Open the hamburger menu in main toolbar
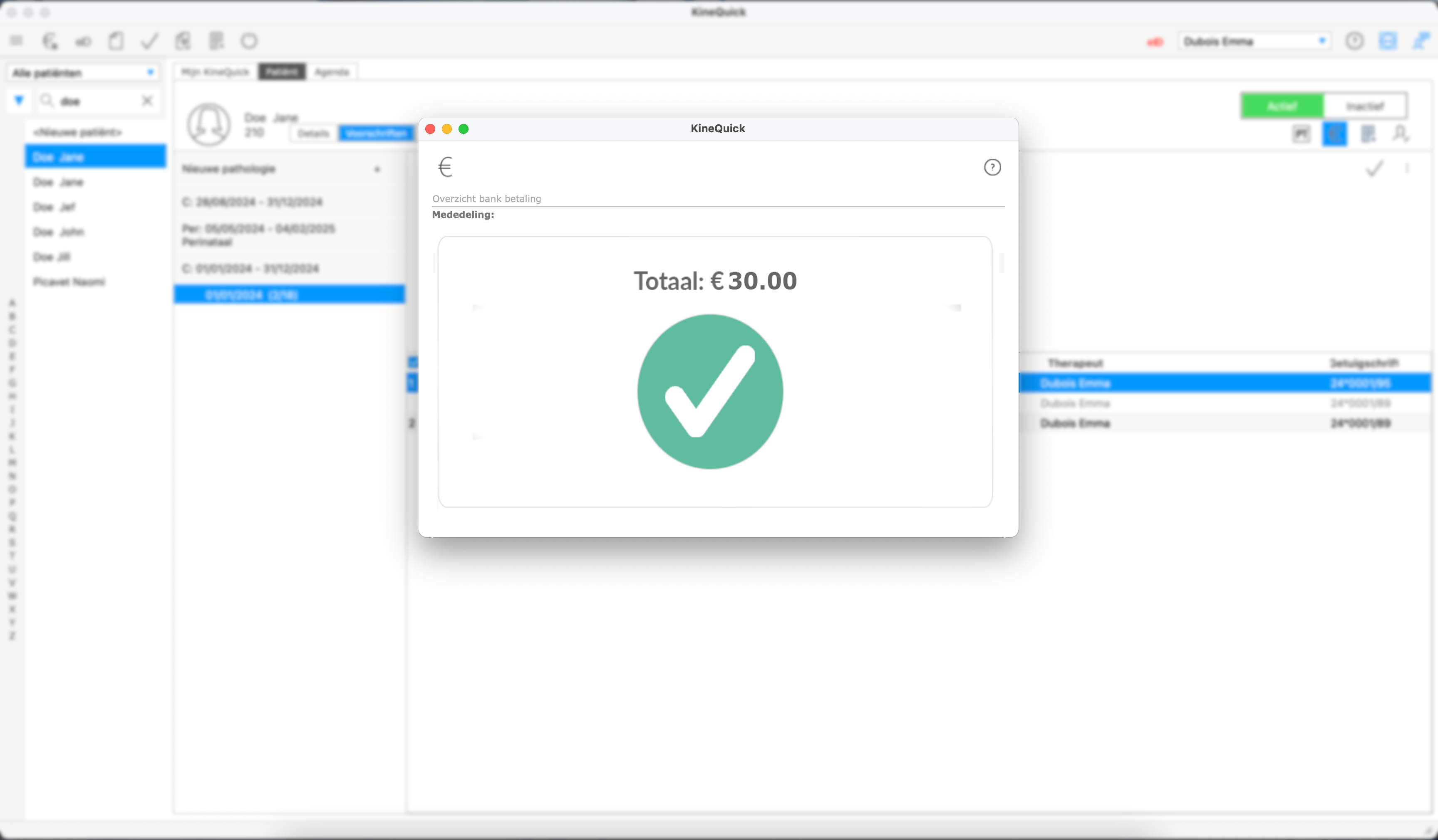 [16, 41]
